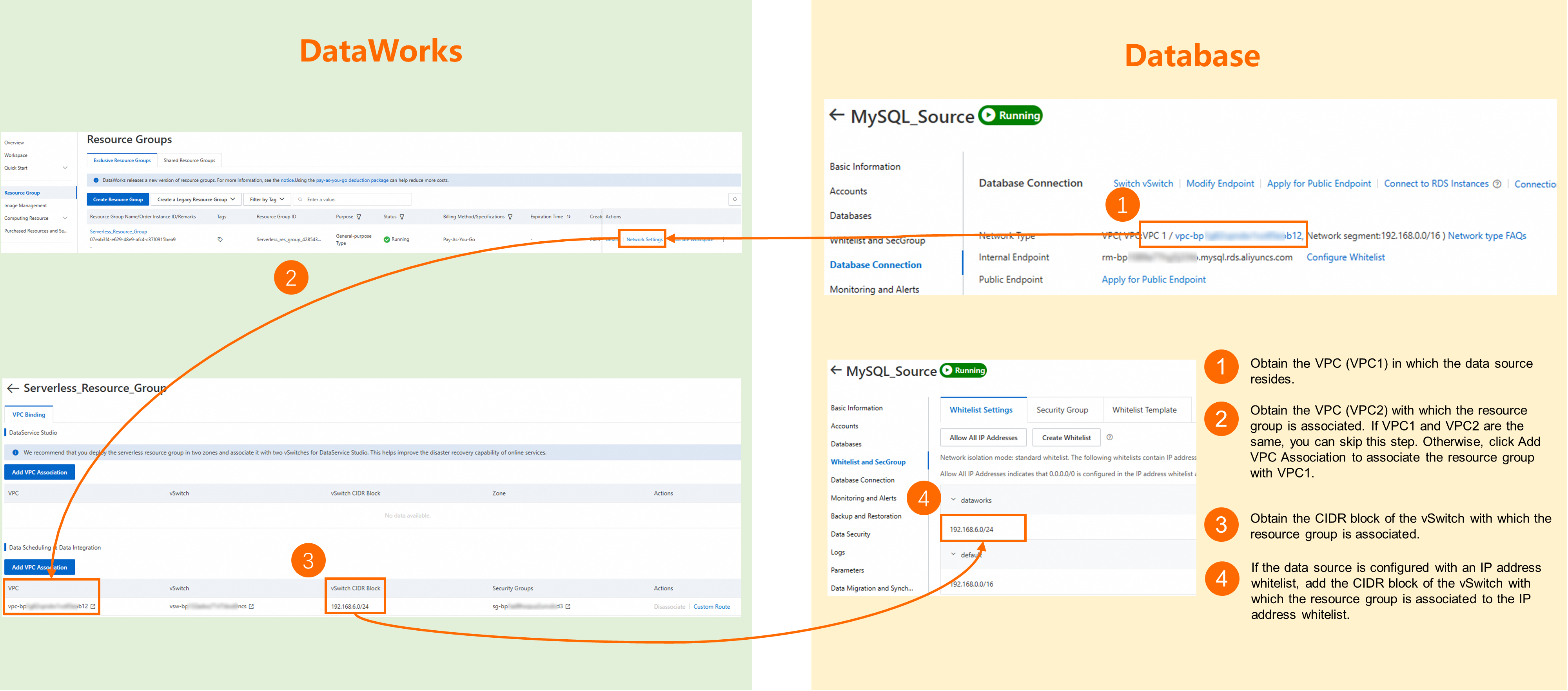
Task: Switch to the Shared Resource Groups tab
Action: click(189, 161)
